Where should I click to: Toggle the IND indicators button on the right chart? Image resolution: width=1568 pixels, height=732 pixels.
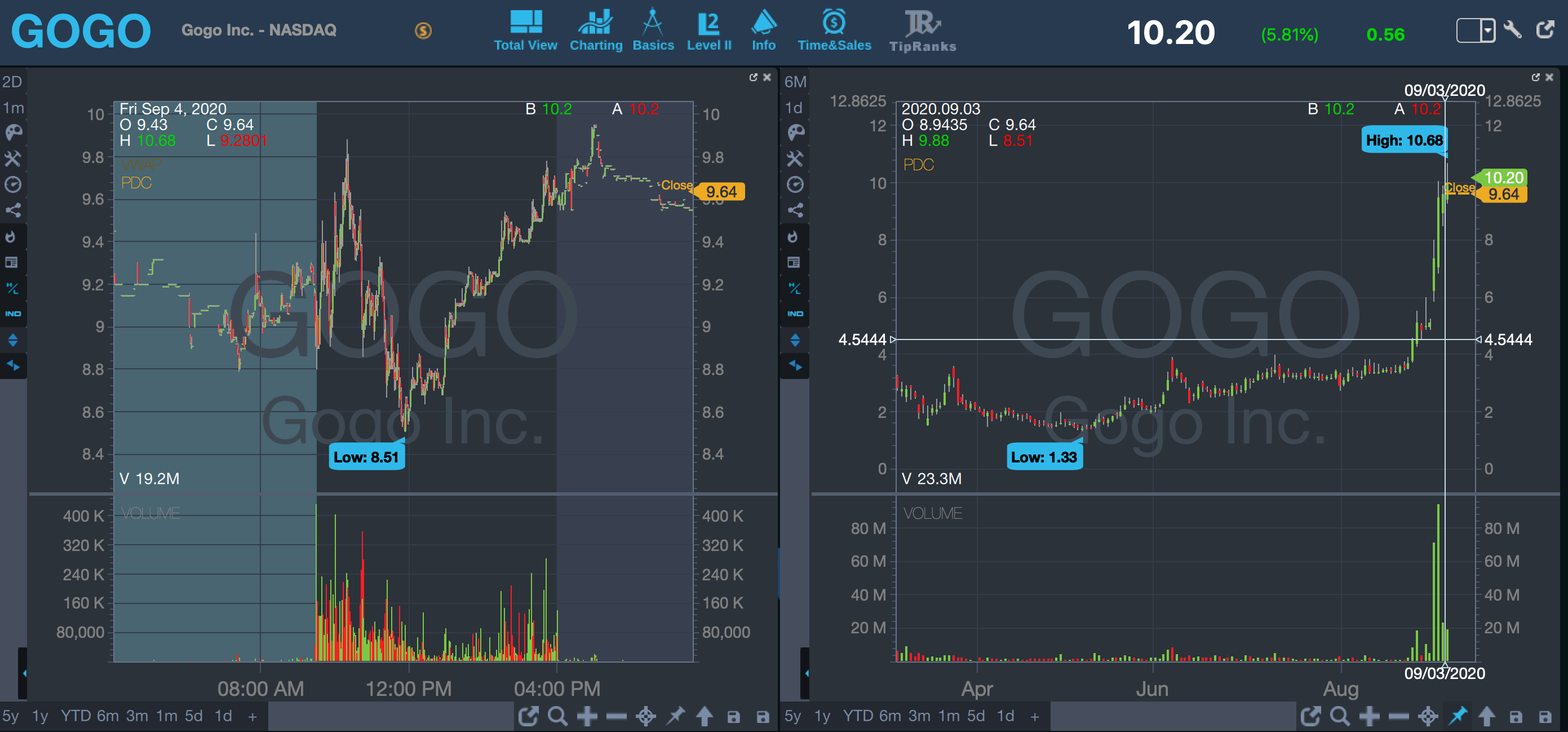(795, 314)
